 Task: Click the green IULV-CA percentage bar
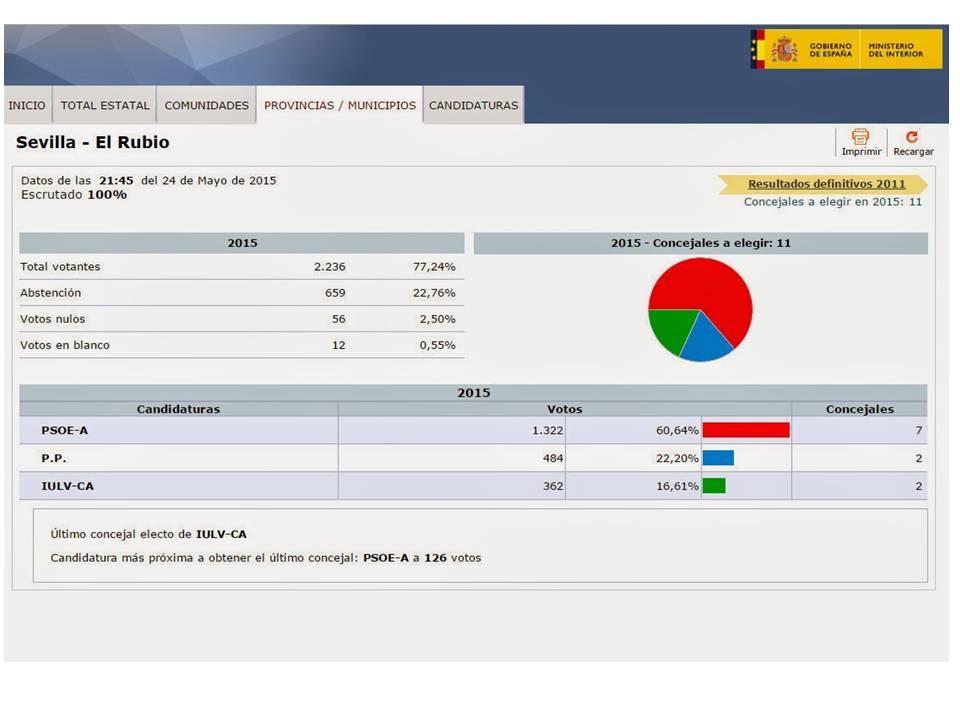point(714,486)
